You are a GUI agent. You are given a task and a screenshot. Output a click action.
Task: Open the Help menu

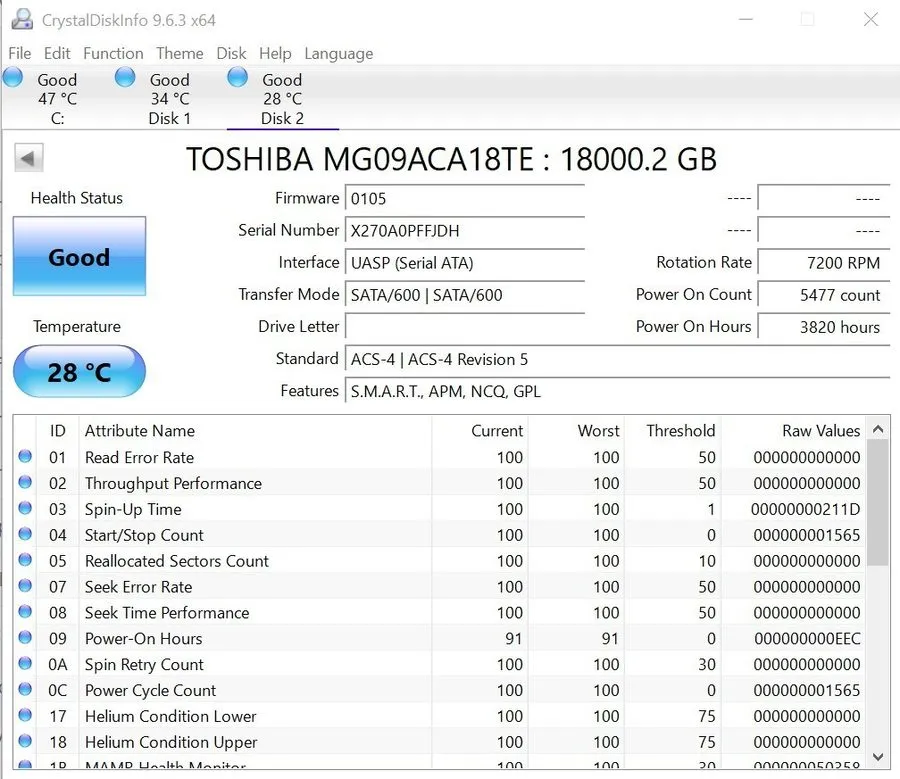(x=275, y=53)
